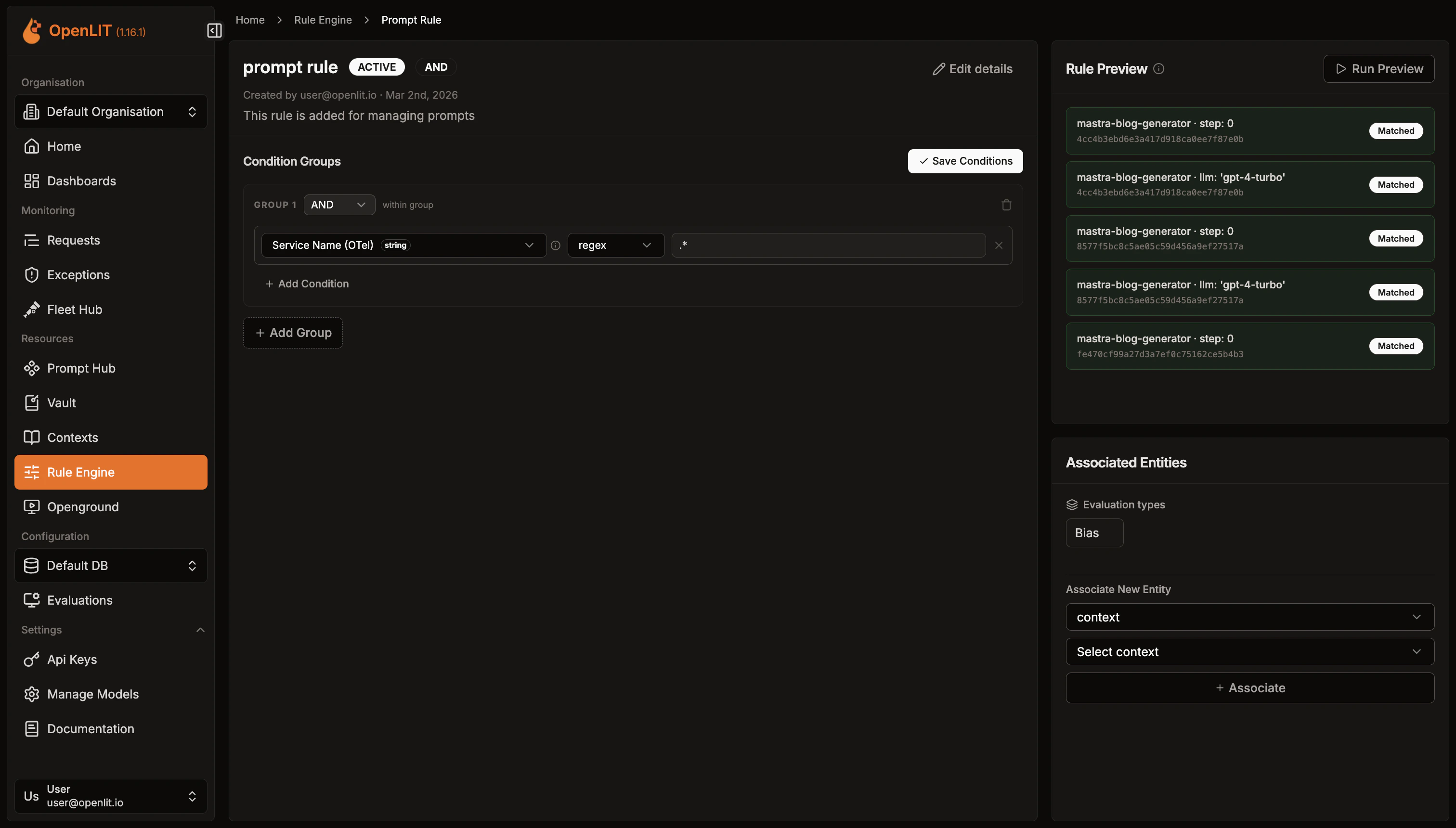Remove the Service Name condition row

pyautogui.click(x=999, y=245)
